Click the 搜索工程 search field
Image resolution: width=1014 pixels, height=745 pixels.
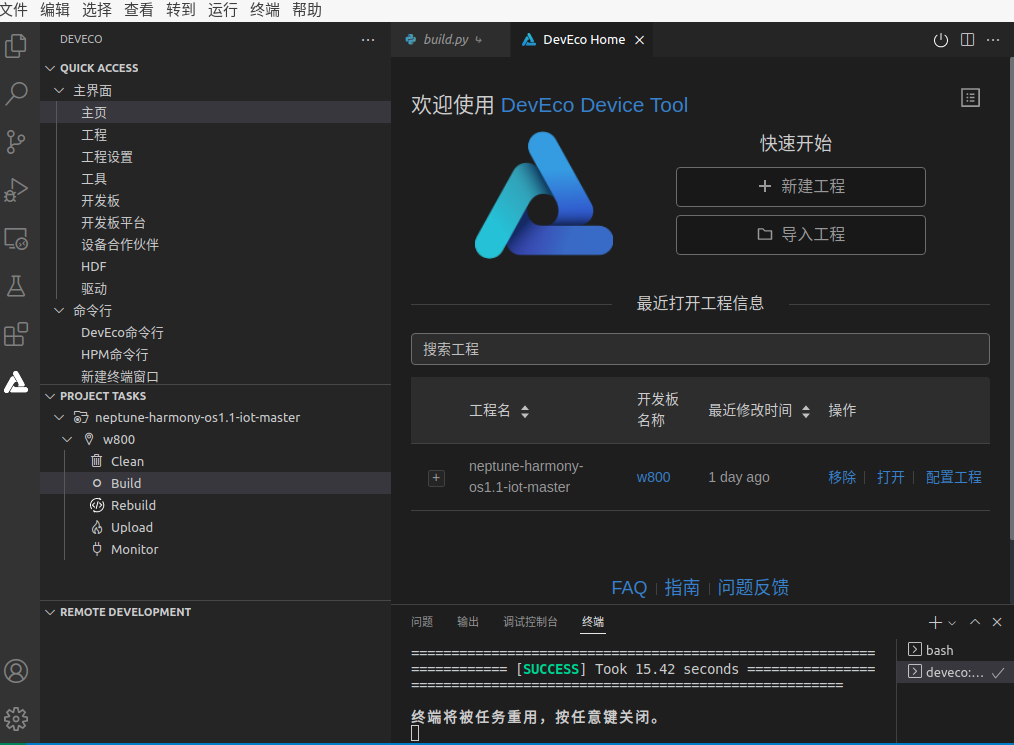tap(700, 349)
